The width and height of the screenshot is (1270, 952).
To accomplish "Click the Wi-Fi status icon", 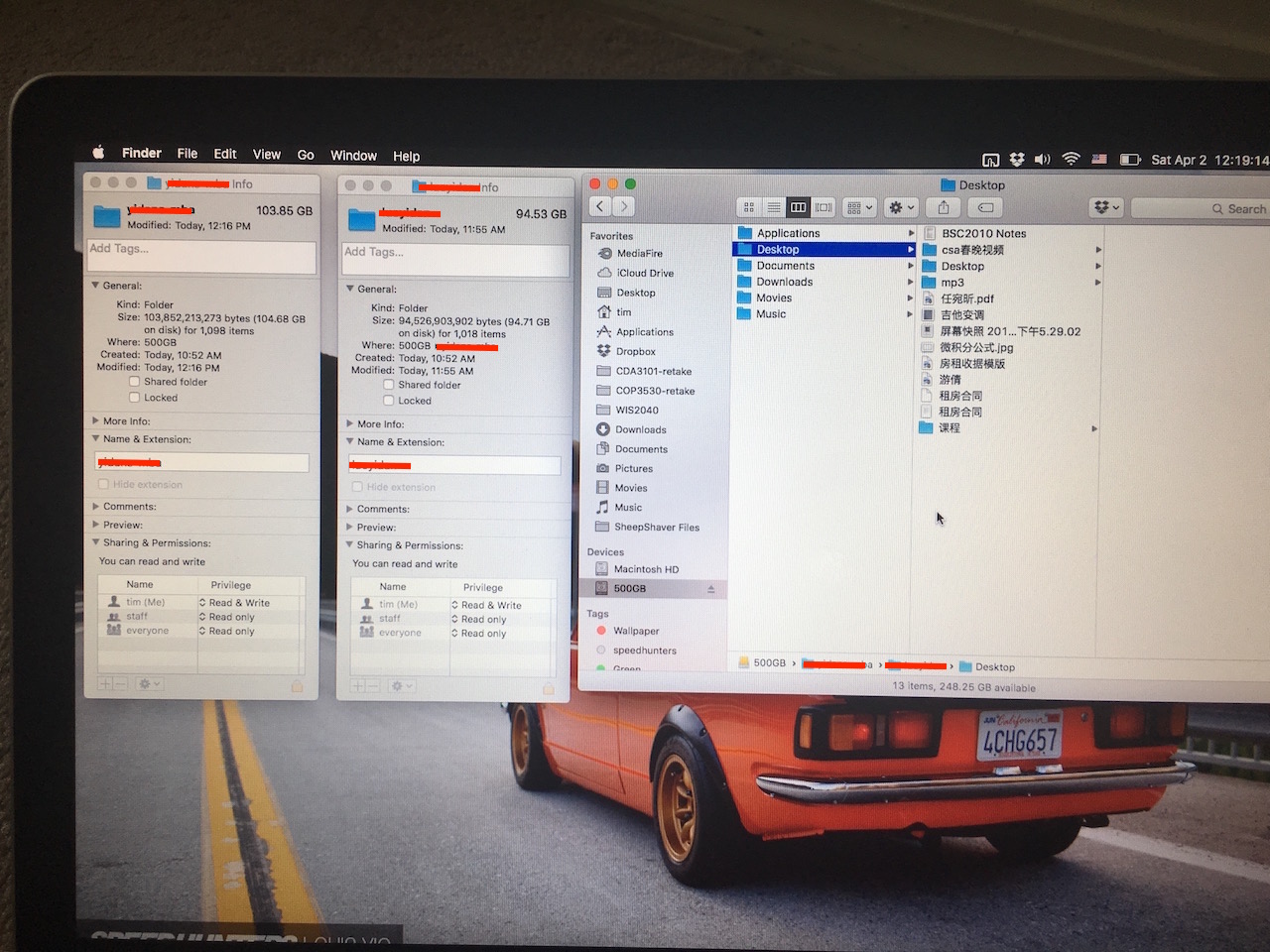I will pos(1071,159).
